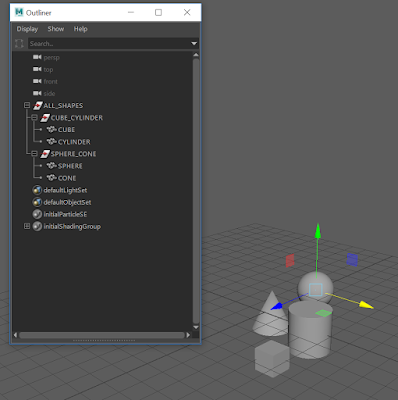This screenshot has height=400, width=398.
Task: Expand the initialShadingGroup node
Action: click(x=27, y=226)
